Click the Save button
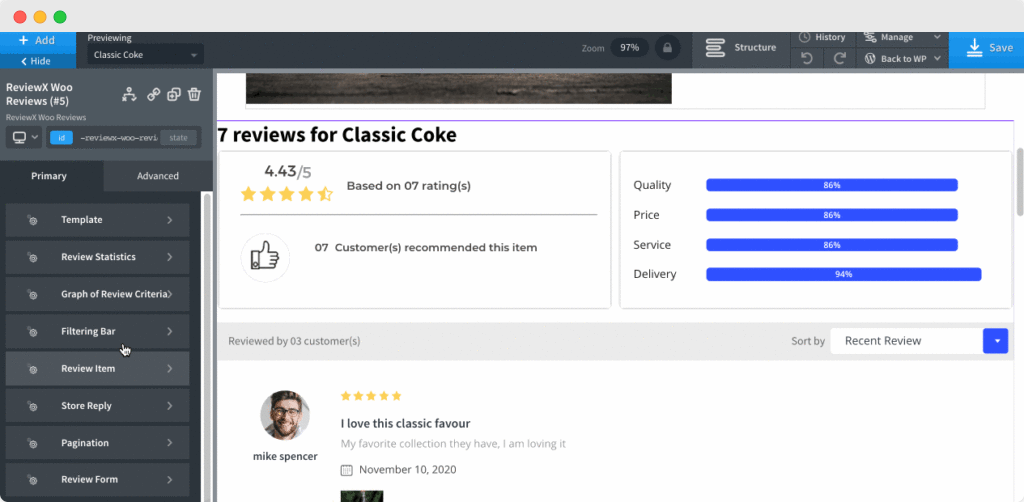The height and width of the screenshot is (502, 1024). click(986, 48)
